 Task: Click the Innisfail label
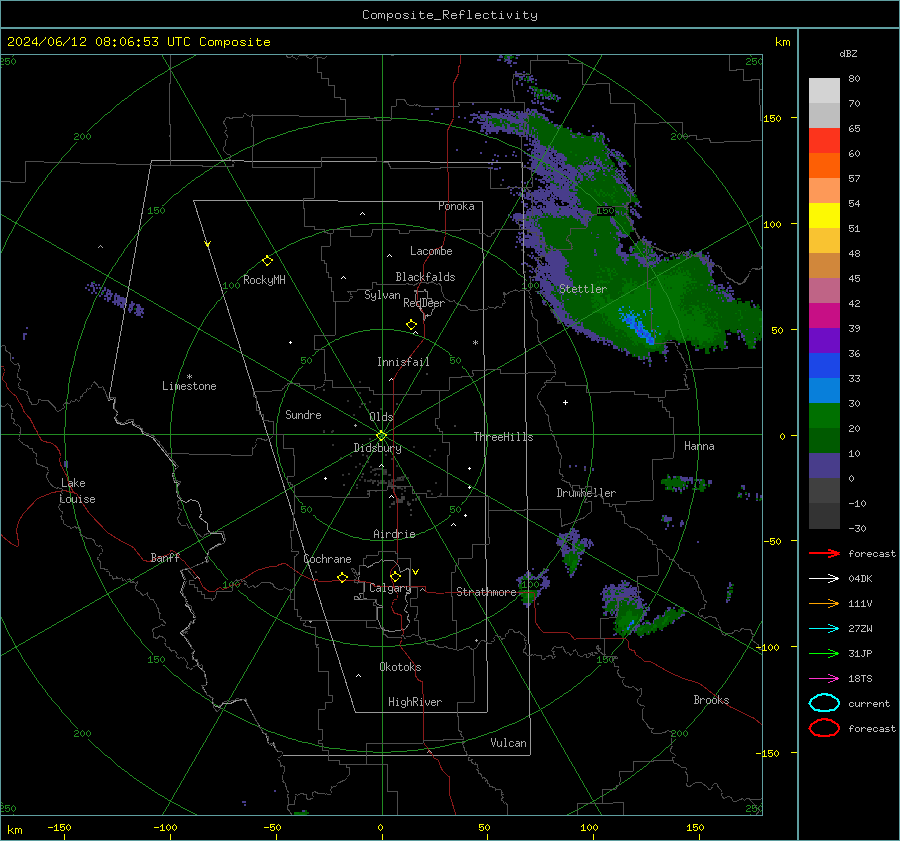403,362
